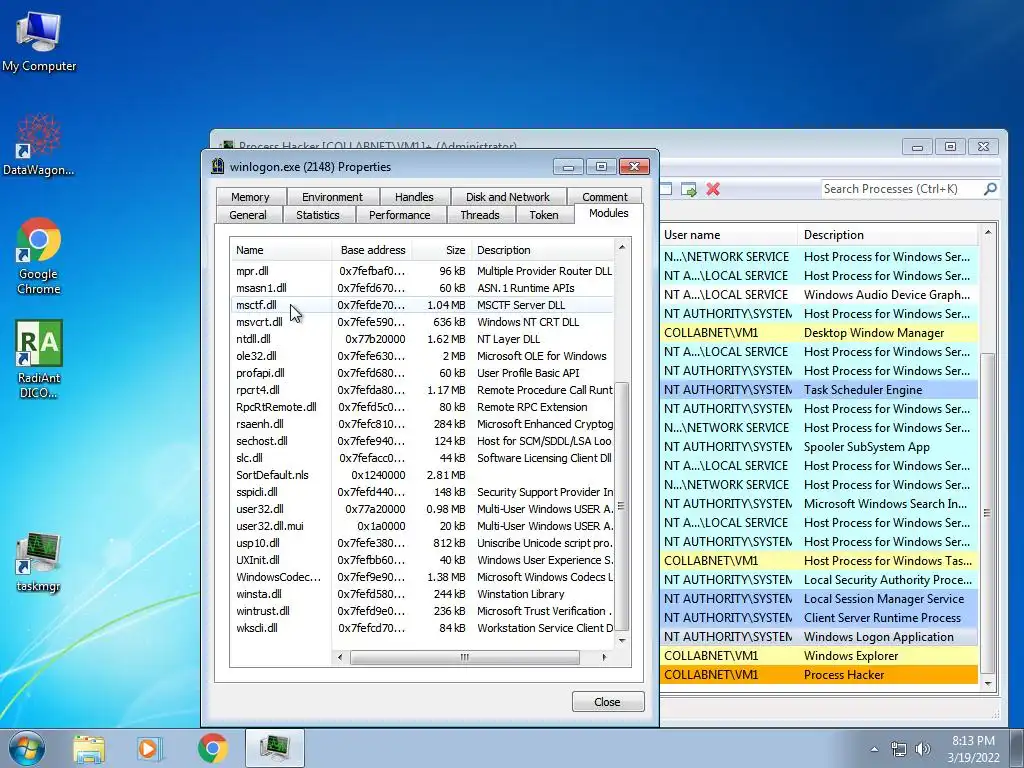This screenshot has height=768, width=1024.
Task: Click the red X terminate icon in Process Hacker toolbar
Action: point(713,189)
